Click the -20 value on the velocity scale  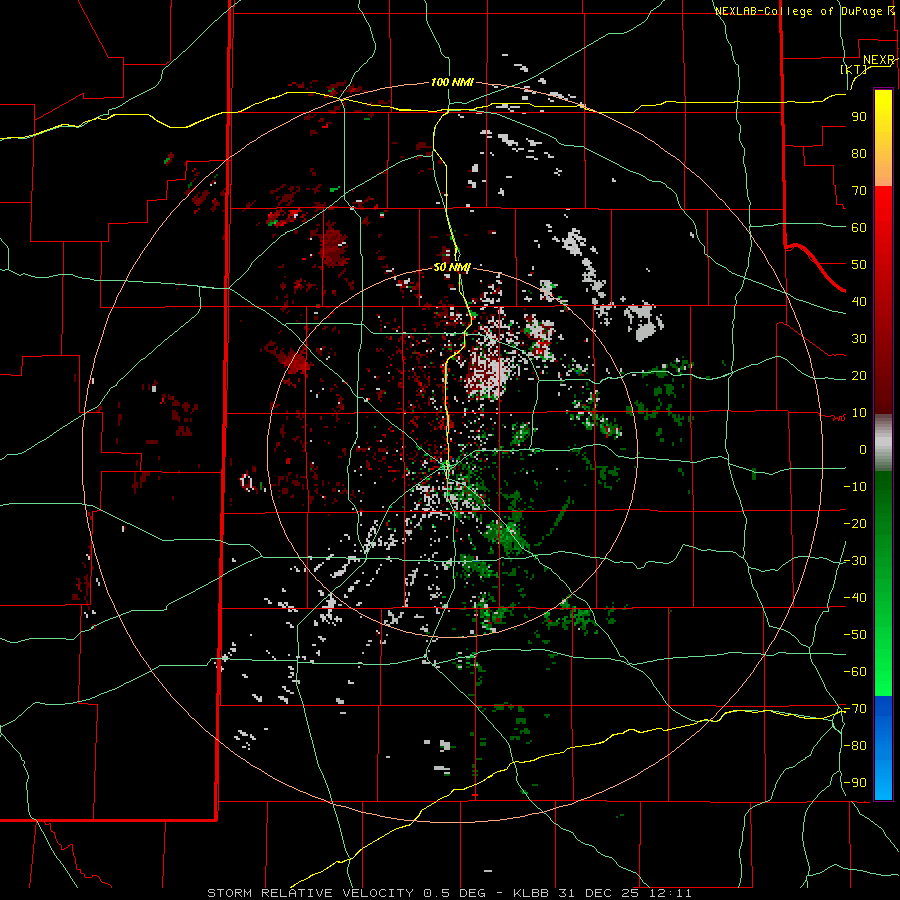(855, 524)
